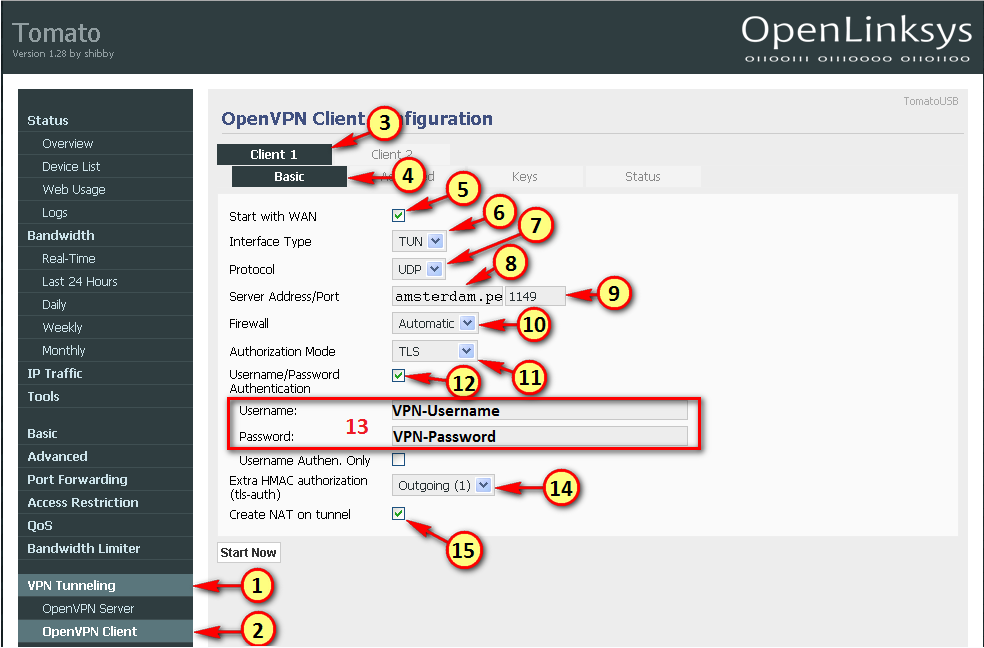Screen dimensions: 984x648
Task: Open Last 24 Hours bandwidth page
Action: (x=105, y=282)
